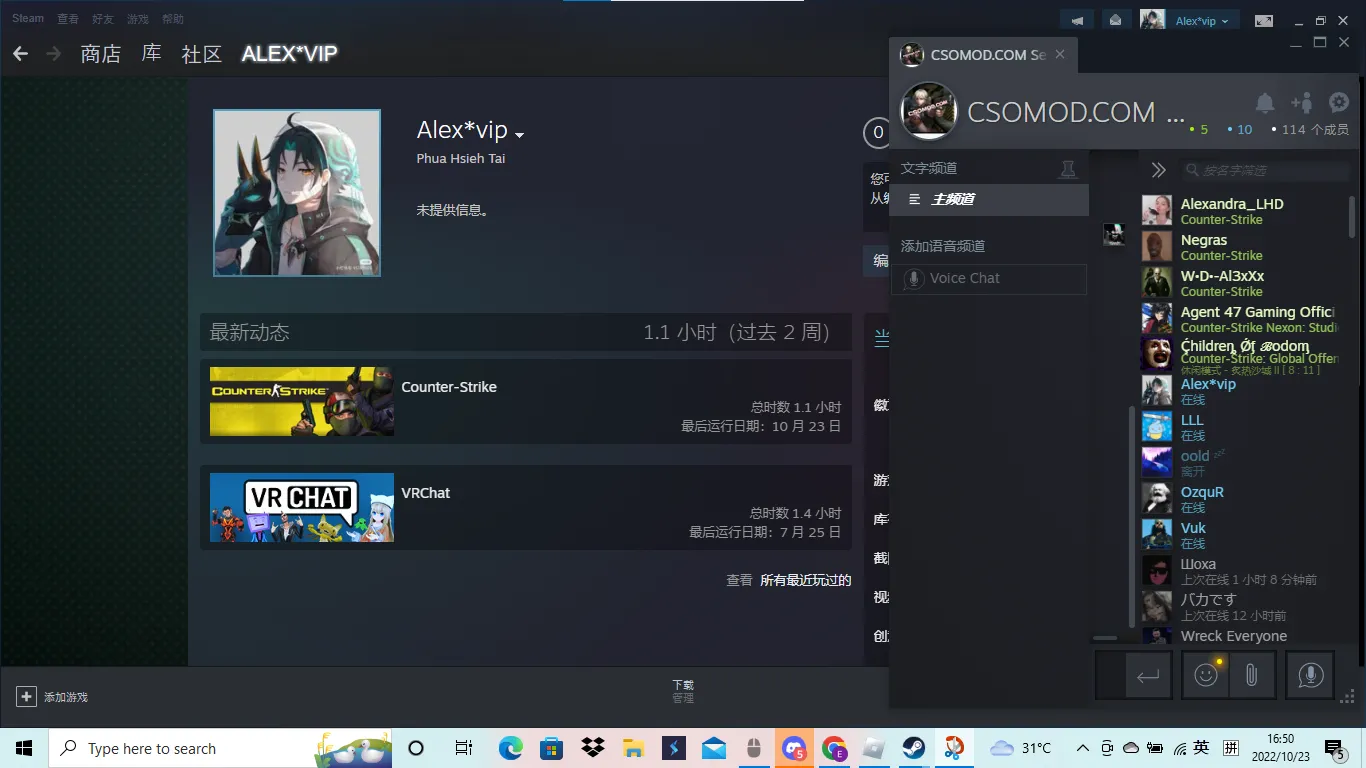The width and height of the screenshot is (1366, 768).
Task: Select offline member Шоха
Action: click(x=1239, y=571)
